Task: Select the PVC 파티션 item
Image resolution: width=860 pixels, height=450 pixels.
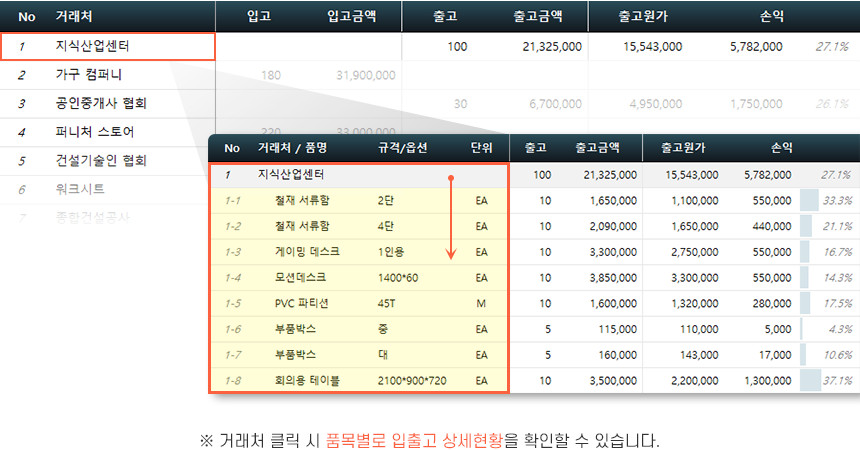Action: (x=301, y=303)
